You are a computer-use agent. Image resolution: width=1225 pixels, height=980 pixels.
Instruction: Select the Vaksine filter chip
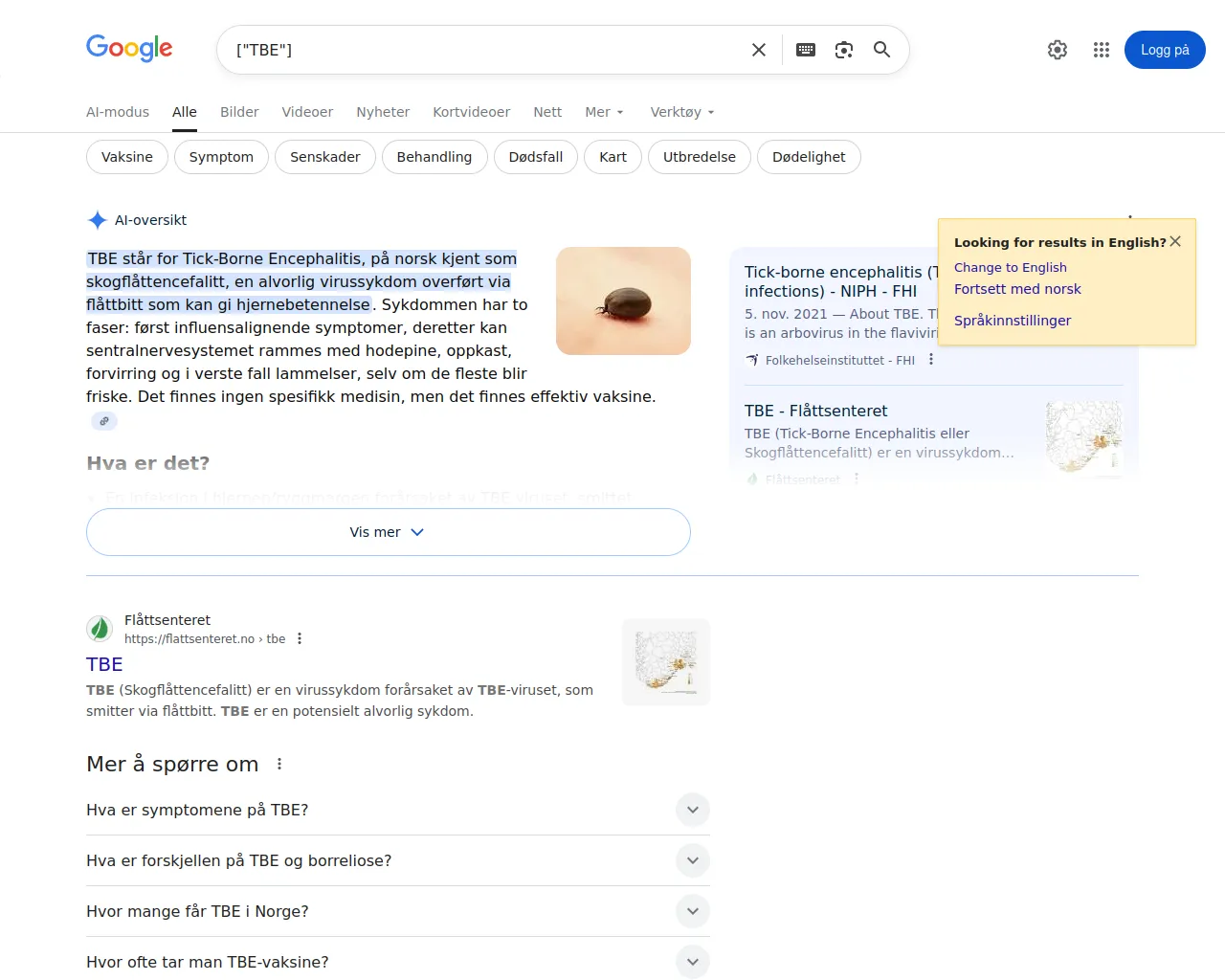point(127,157)
